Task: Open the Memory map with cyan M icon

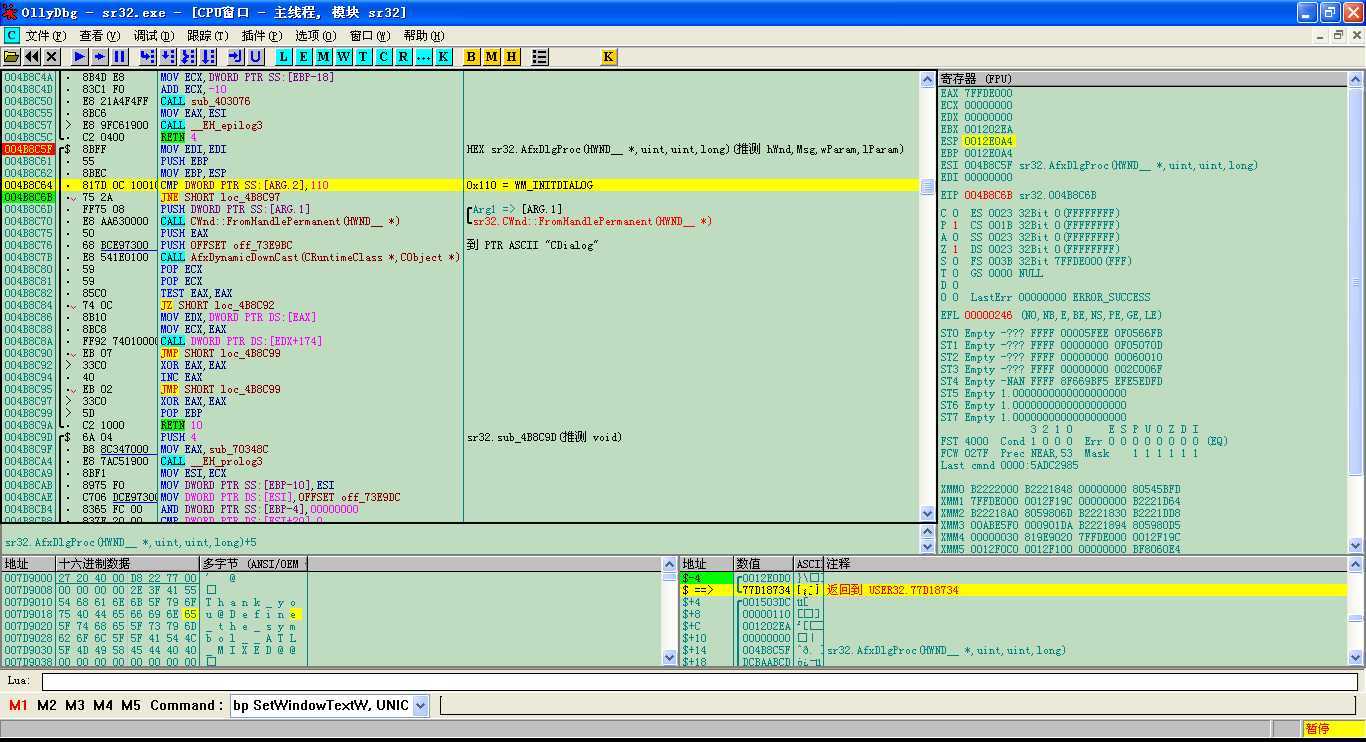Action: pyautogui.click(x=324, y=57)
